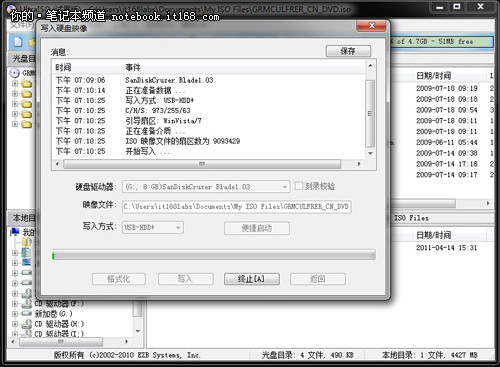Open the 写入方式 USB-HDD+ dropdown
This screenshot has height=367, width=500.
click(178, 228)
